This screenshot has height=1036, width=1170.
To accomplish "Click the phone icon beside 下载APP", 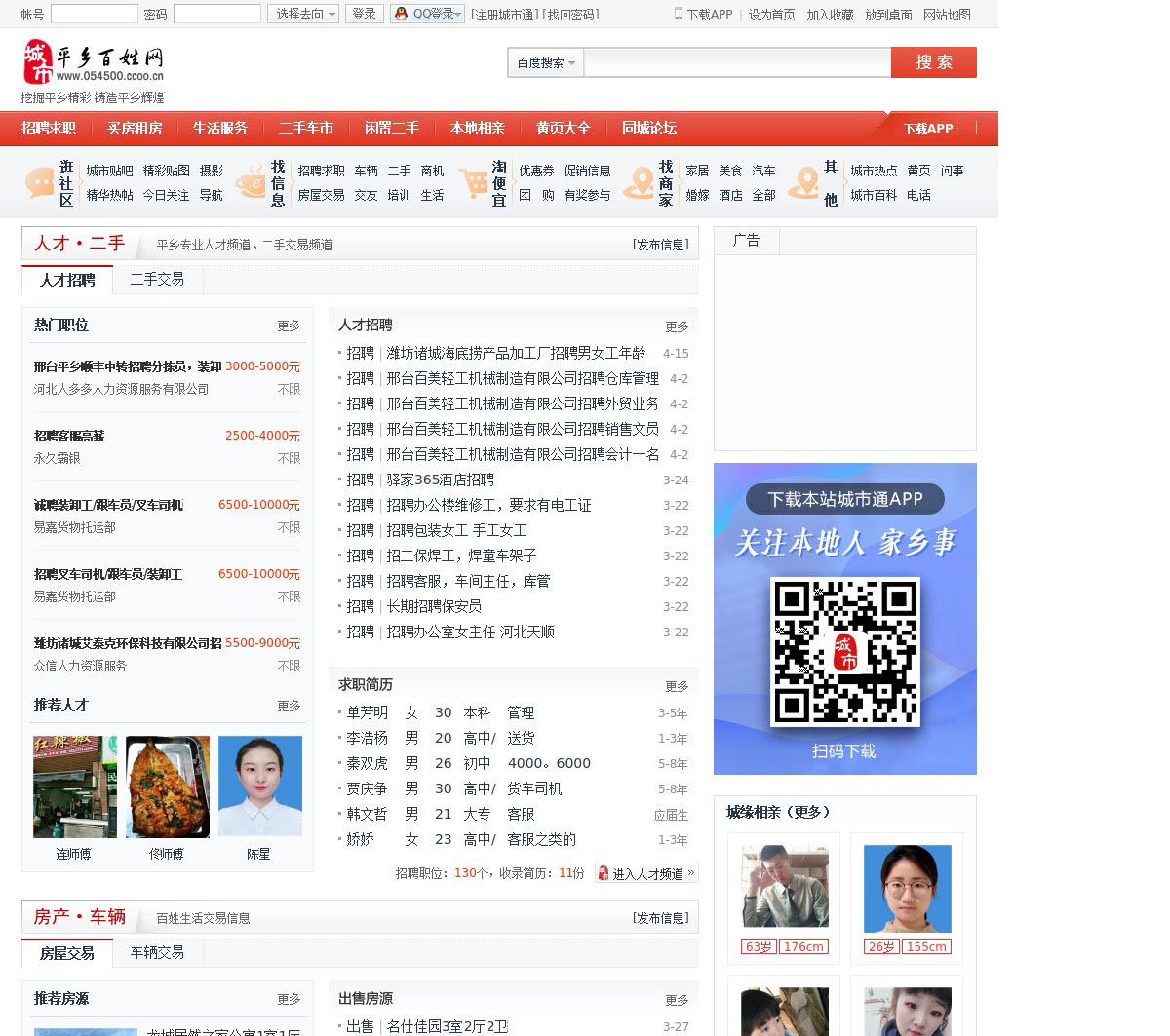I will point(679,14).
